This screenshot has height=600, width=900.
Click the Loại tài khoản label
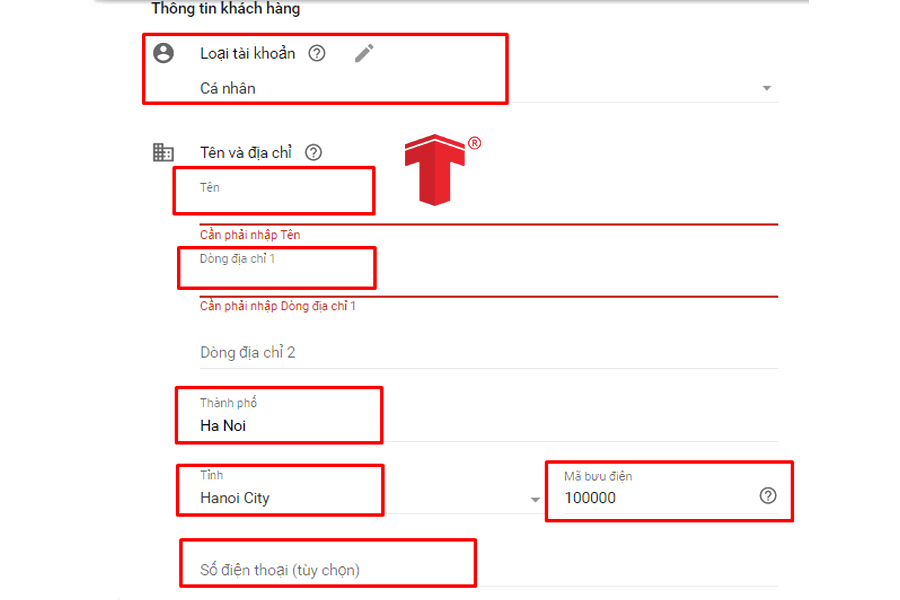247,53
